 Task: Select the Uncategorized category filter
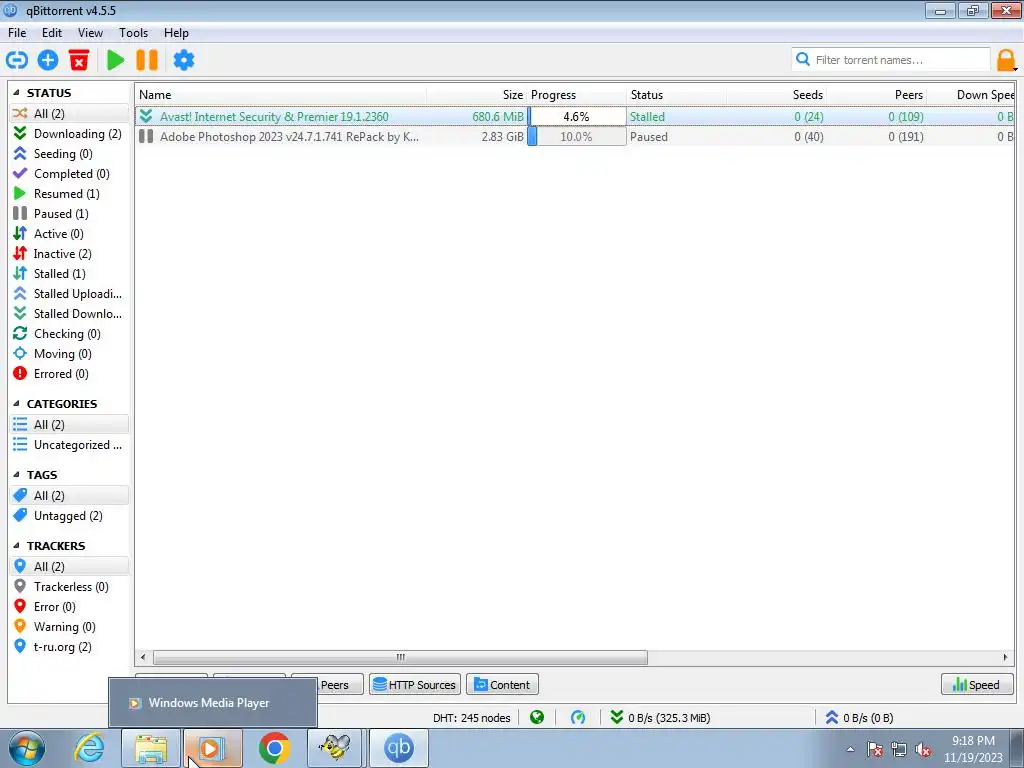tap(69, 445)
